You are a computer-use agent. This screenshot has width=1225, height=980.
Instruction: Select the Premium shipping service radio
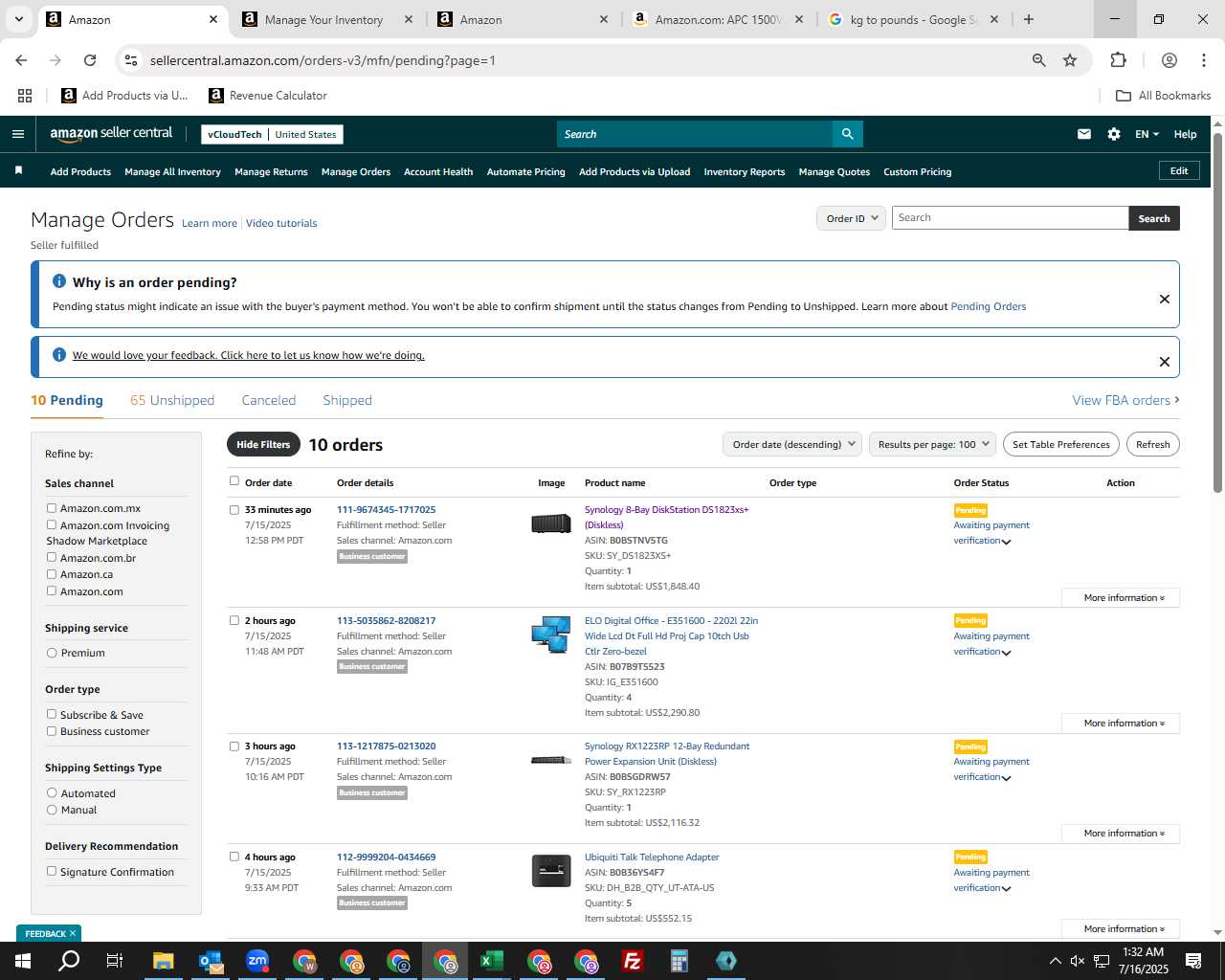(52, 653)
